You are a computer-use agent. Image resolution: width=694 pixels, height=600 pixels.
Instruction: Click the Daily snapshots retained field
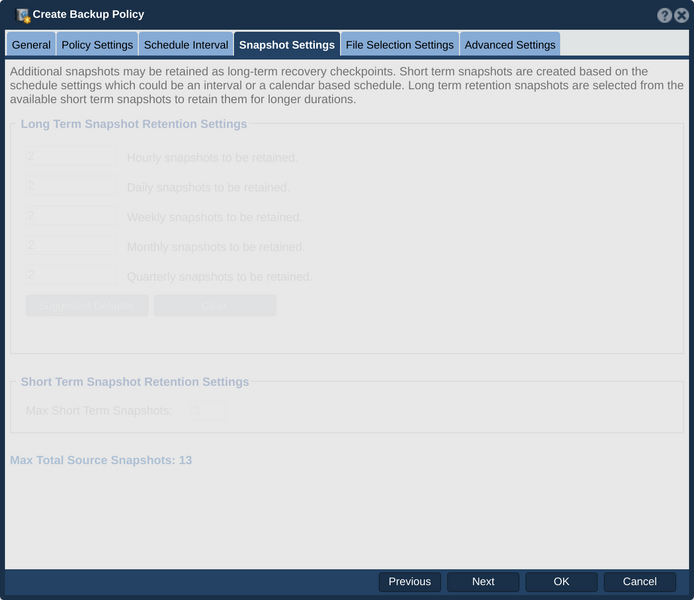click(x=71, y=185)
